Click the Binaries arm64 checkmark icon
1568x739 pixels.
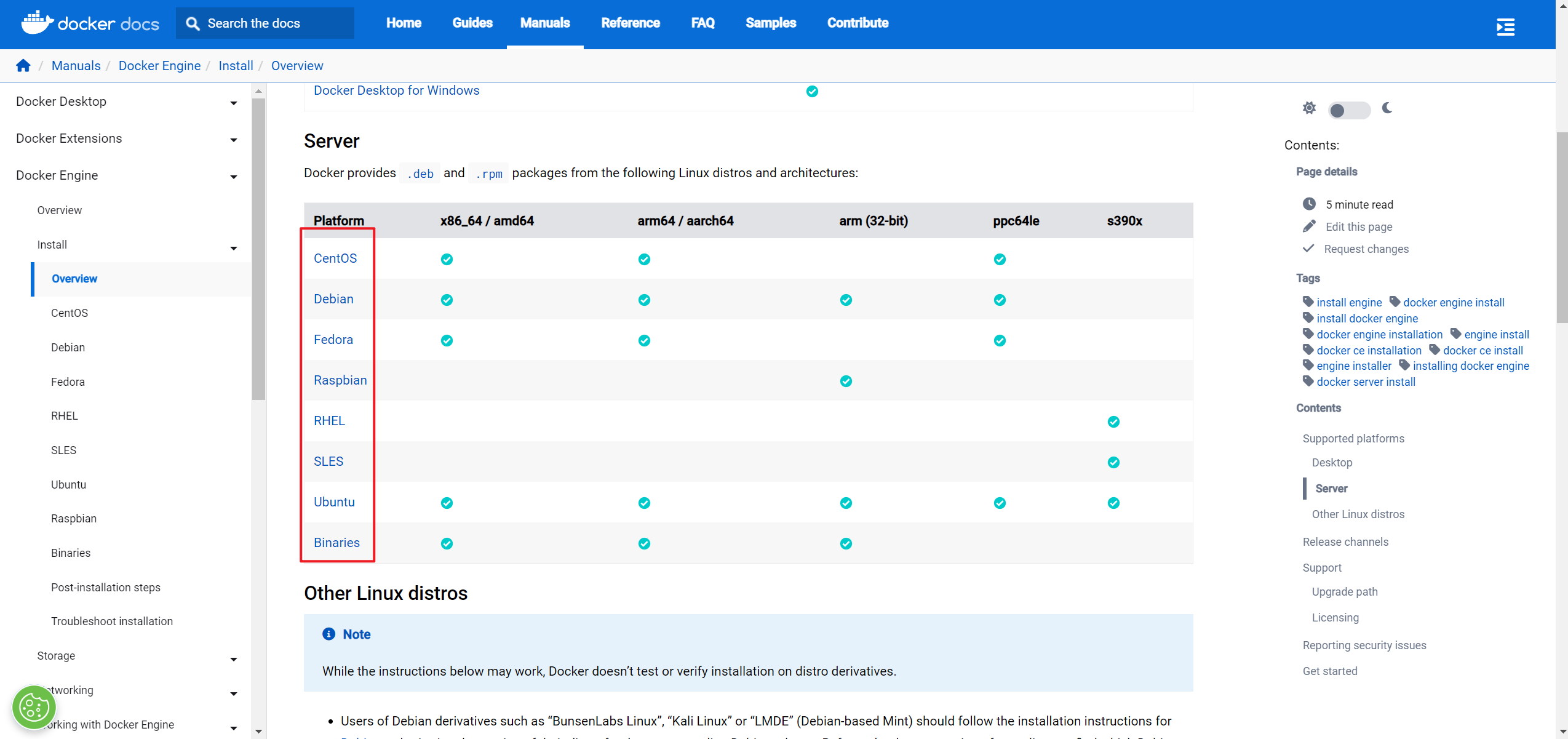point(644,543)
